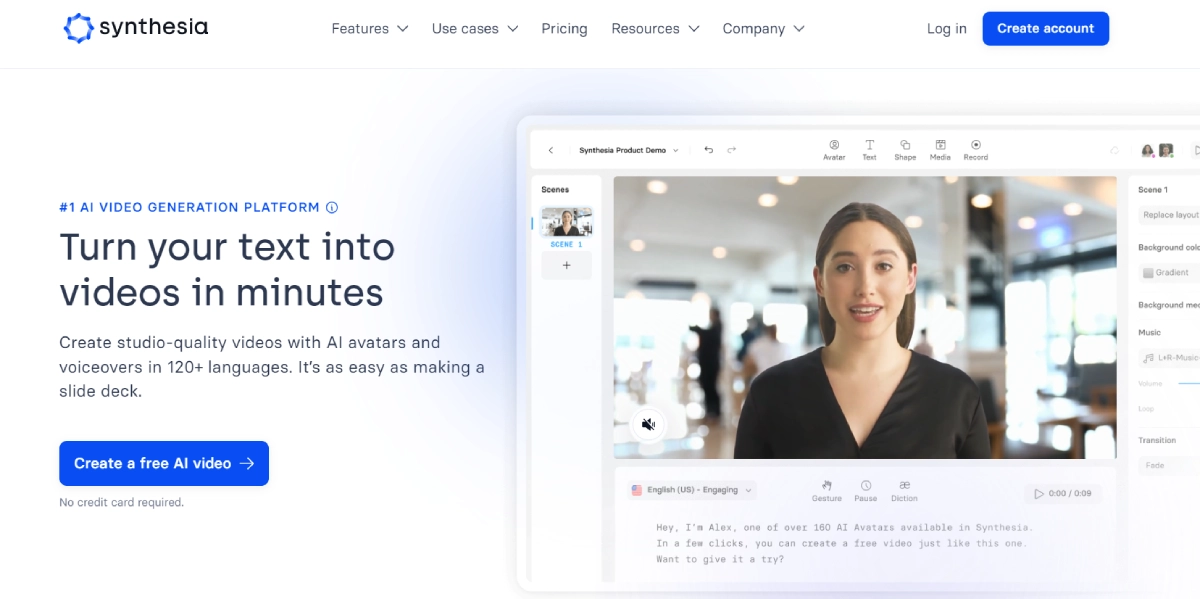The image size is (1200, 599).
Task: Open the Diction tool
Action: (904, 487)
